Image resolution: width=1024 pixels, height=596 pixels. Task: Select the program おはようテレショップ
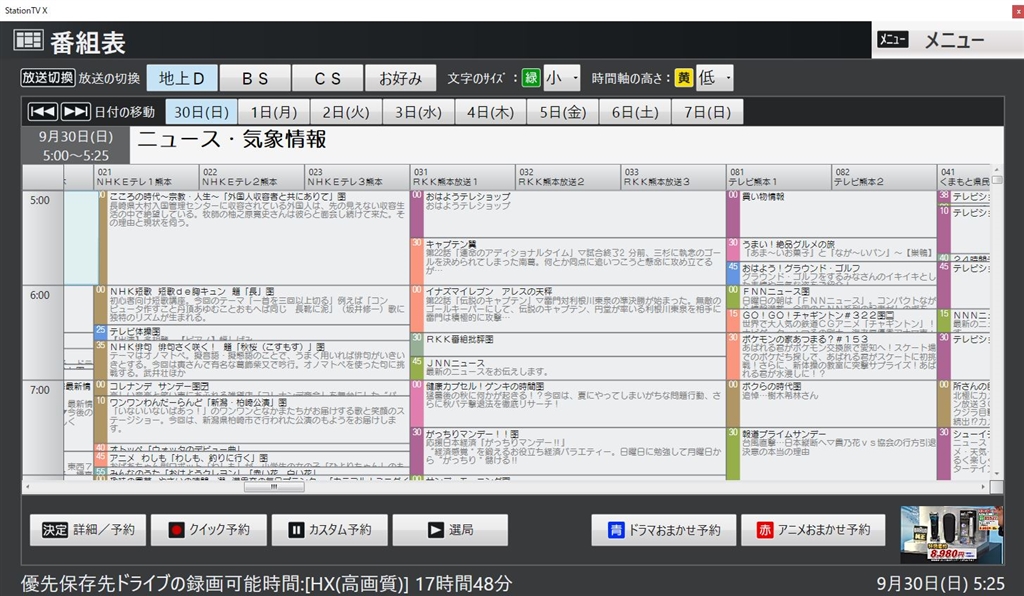click(x=568, y=214)
